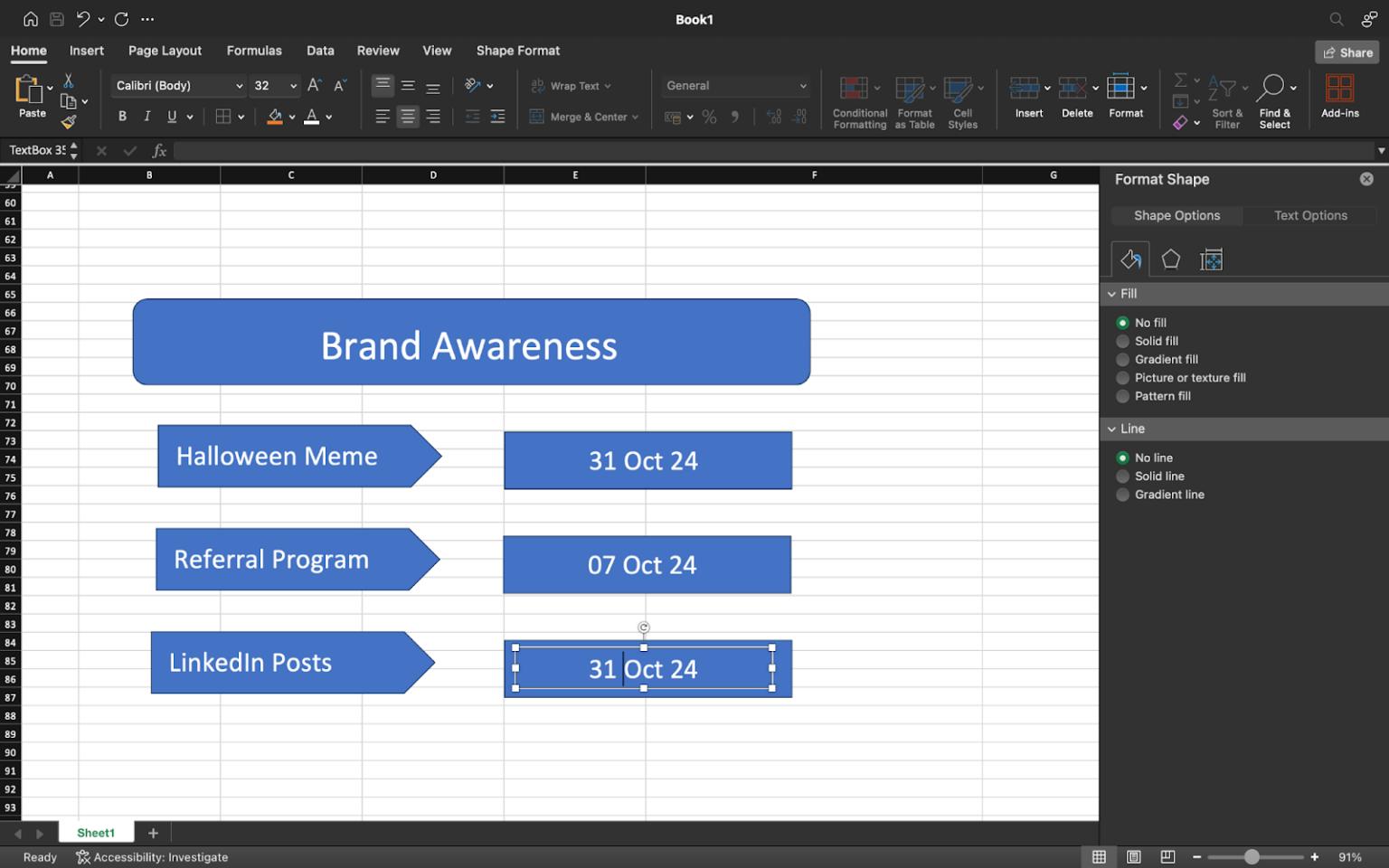Click the Share button
Screen dimensions: 1389x868
point(1346,52)
